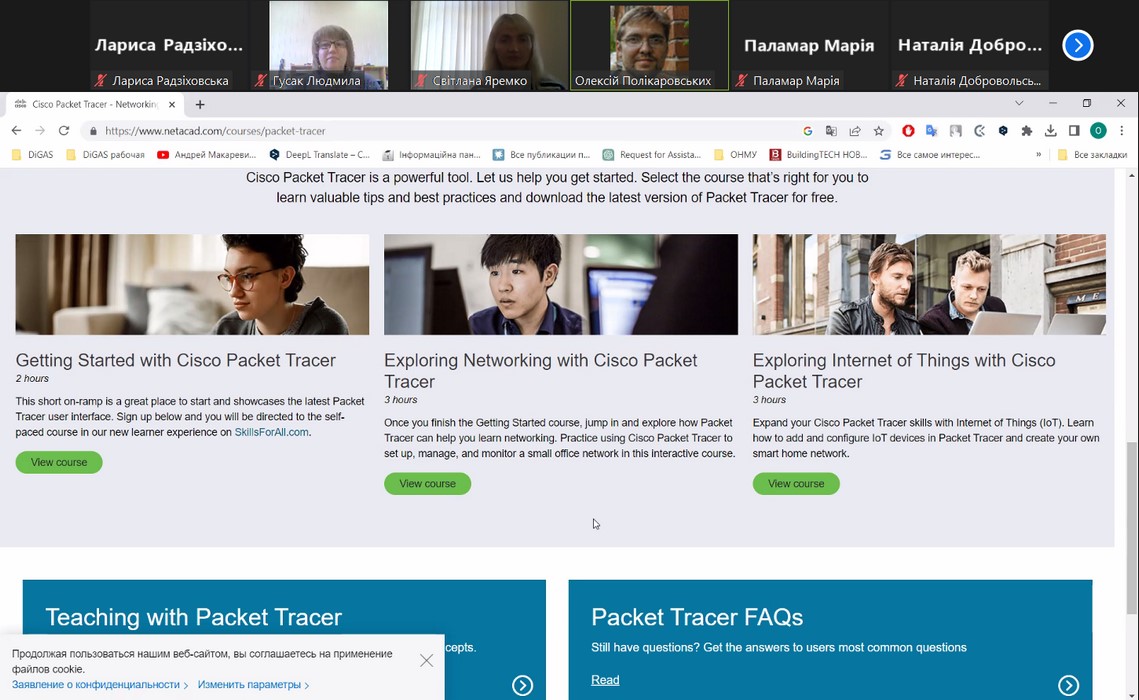Reload the page with the refresh icon
1139x700 pixels.
(64, 131)
